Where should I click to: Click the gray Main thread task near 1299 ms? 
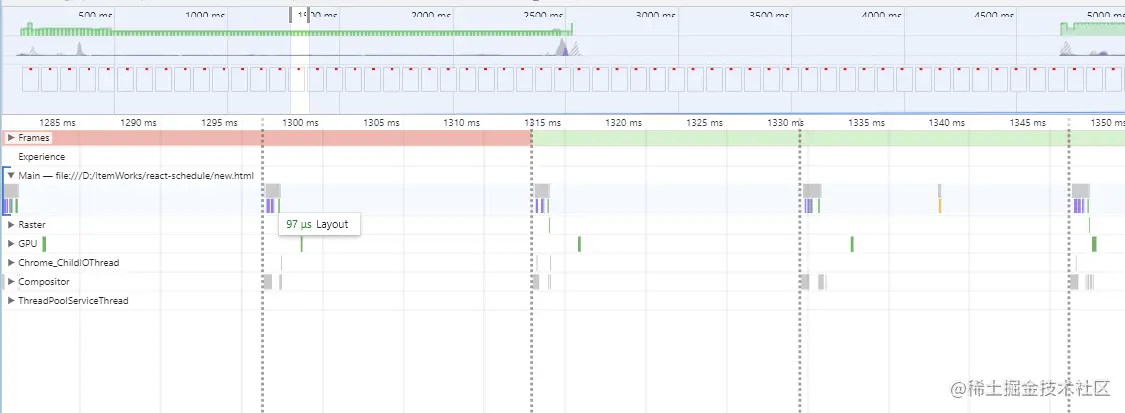pos(273,190)
